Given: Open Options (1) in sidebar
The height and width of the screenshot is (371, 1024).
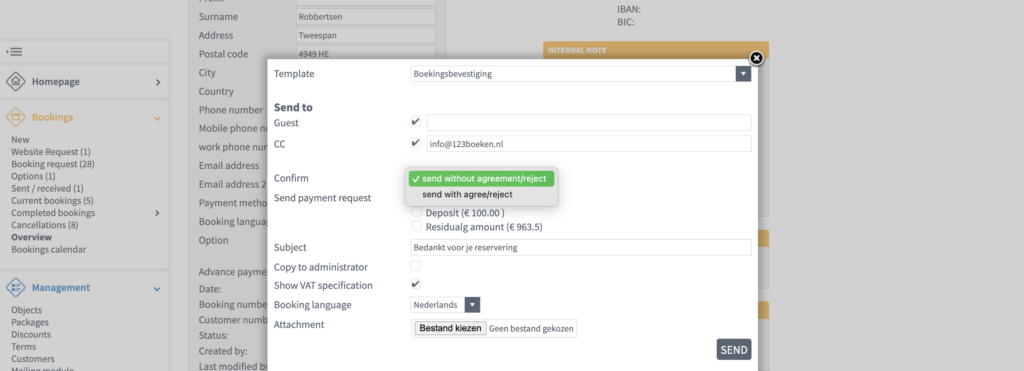Looking at the screenshot, I should pos(33,176).
